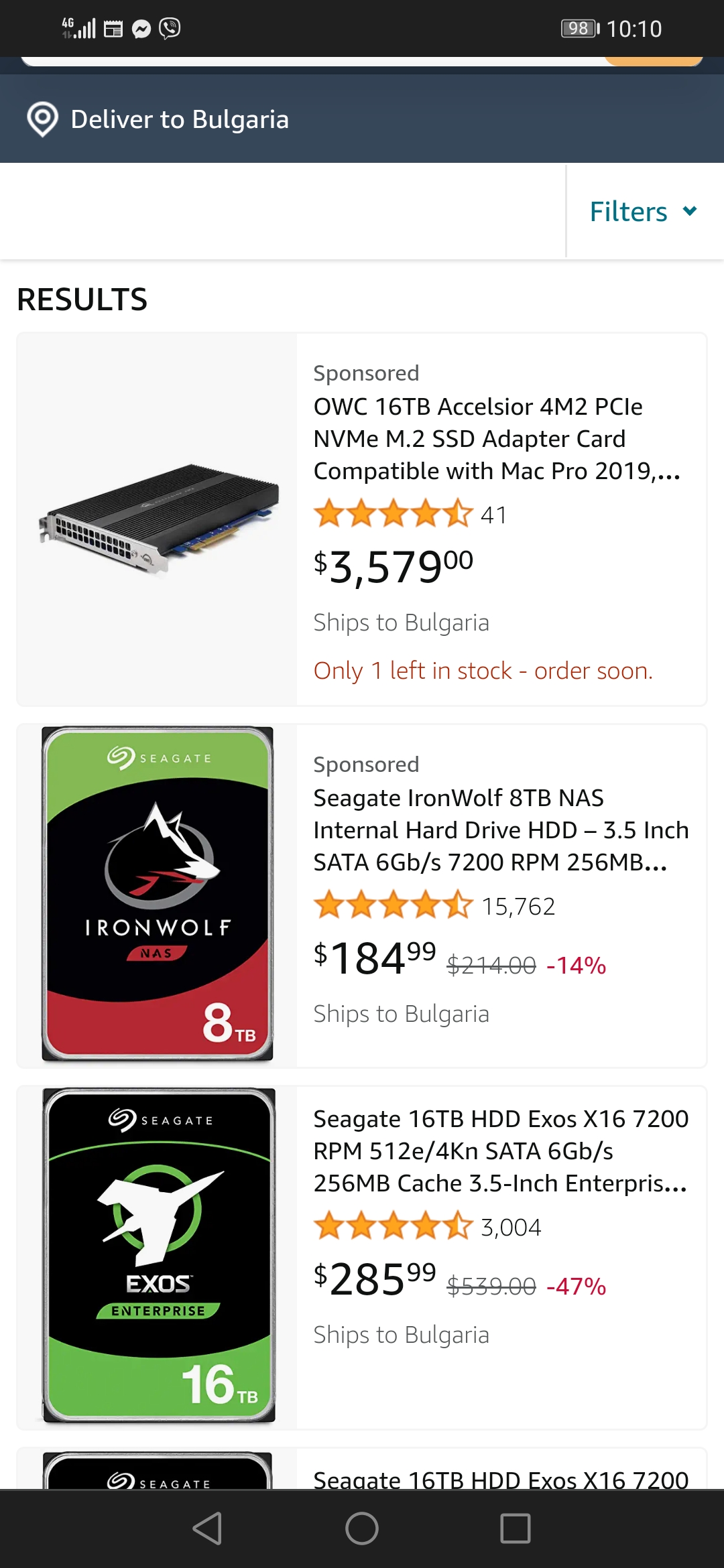View Seagate IronWolf 8TB product image

(x=158, y=894)
